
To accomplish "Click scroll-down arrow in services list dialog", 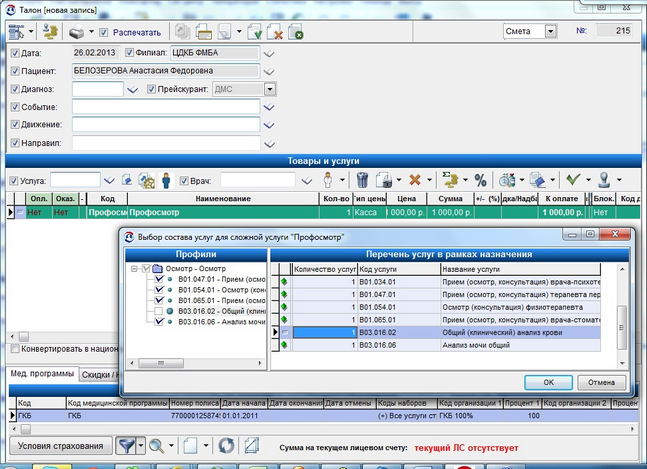I will click(x=622, y=363).
